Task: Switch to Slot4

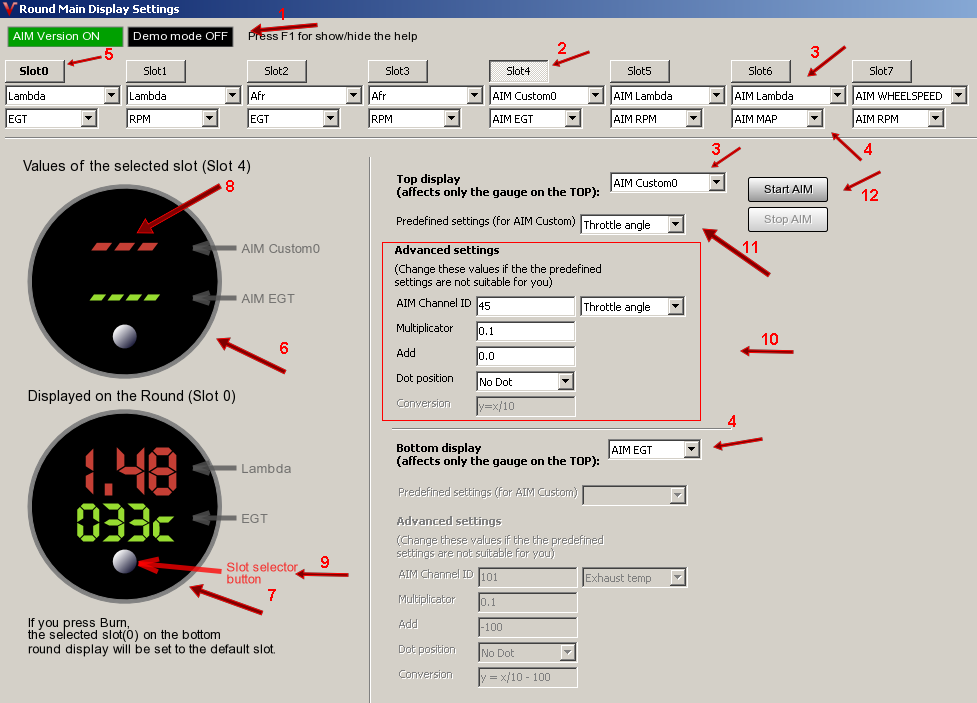Action: tap(518, 71)
